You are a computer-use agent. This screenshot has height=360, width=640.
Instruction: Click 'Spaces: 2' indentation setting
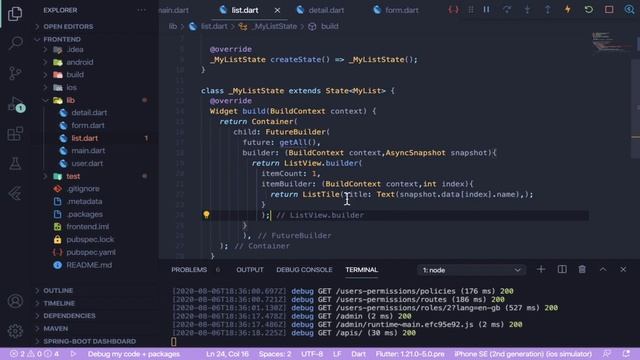pyautogui.click(x=275, y=354)
